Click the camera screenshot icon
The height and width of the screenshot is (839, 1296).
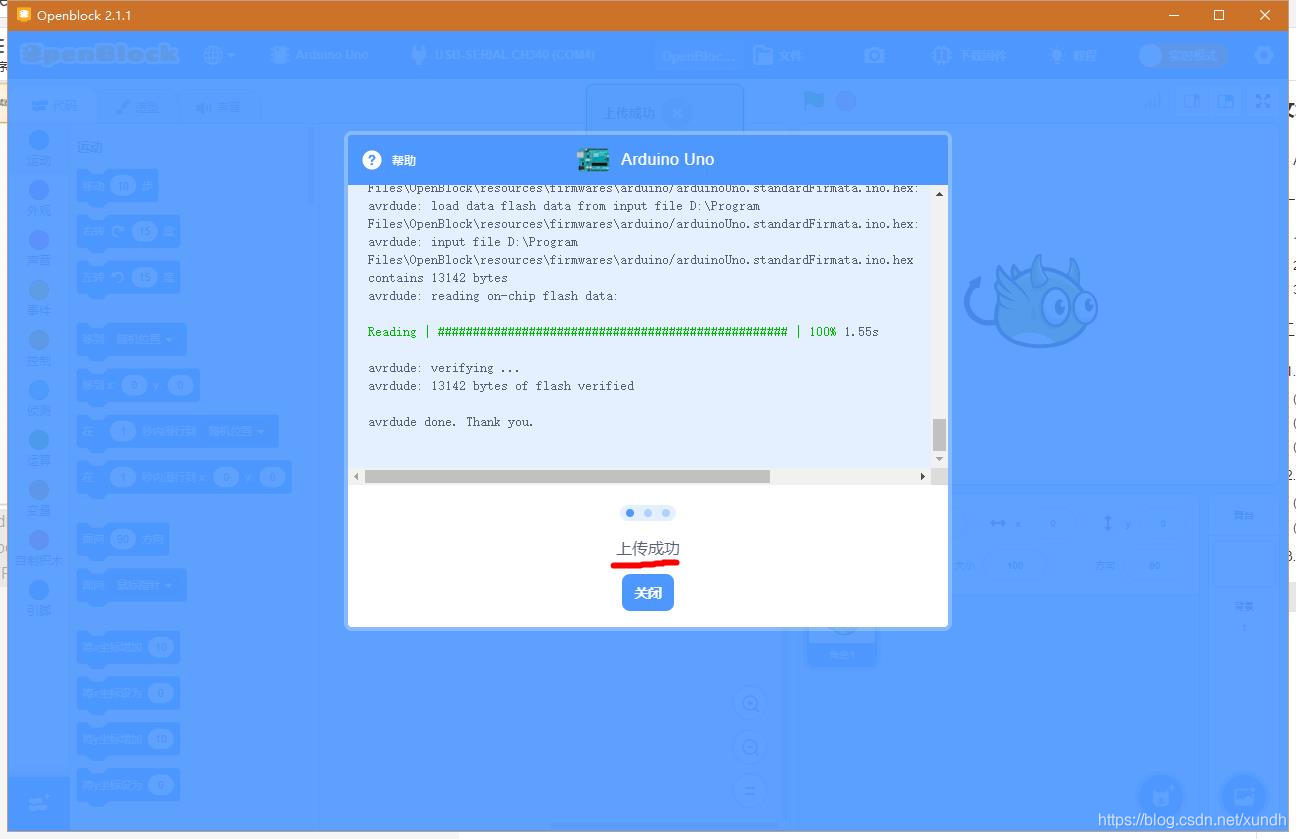click(x=875, y=56)
